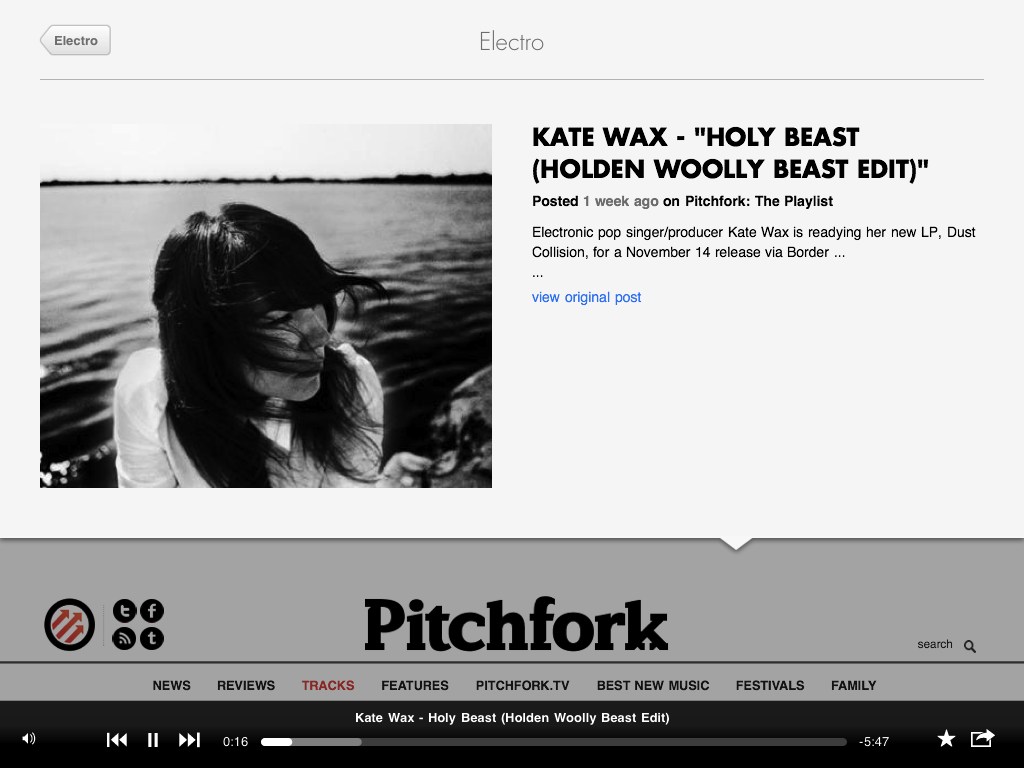Click the '1 week ago' timestamp

[x=620, y=201]
